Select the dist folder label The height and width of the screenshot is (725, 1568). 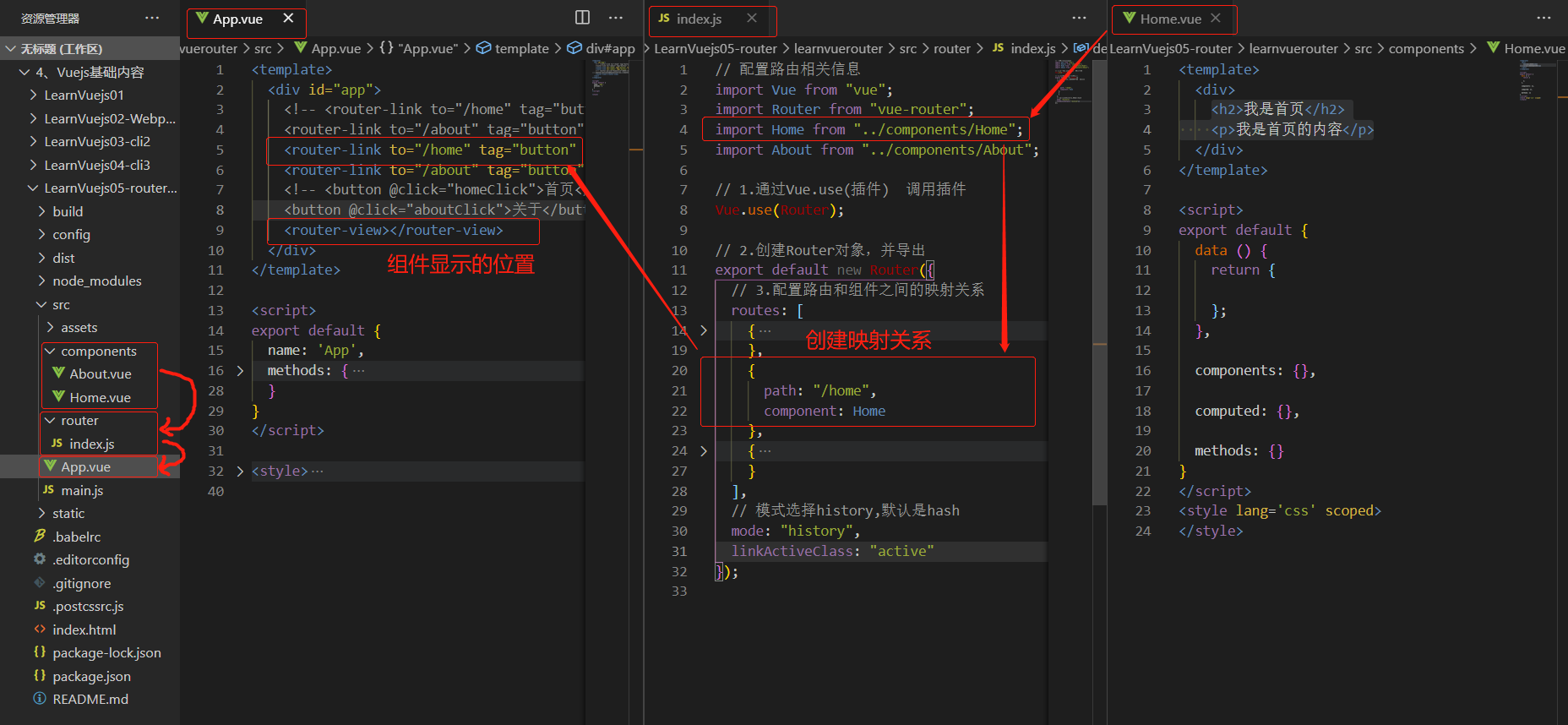(63, 258)
